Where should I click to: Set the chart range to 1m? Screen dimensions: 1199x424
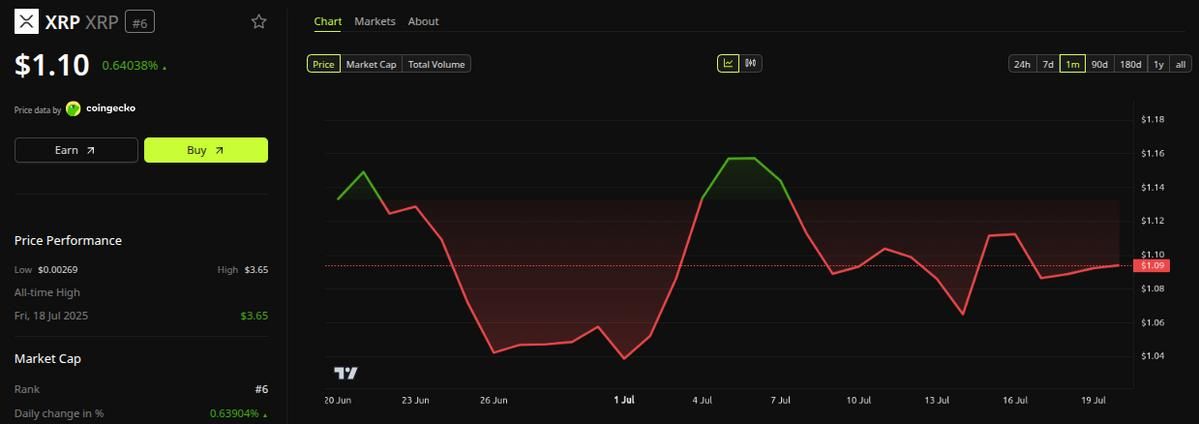pyautogui.click(x=1073, y=64)
